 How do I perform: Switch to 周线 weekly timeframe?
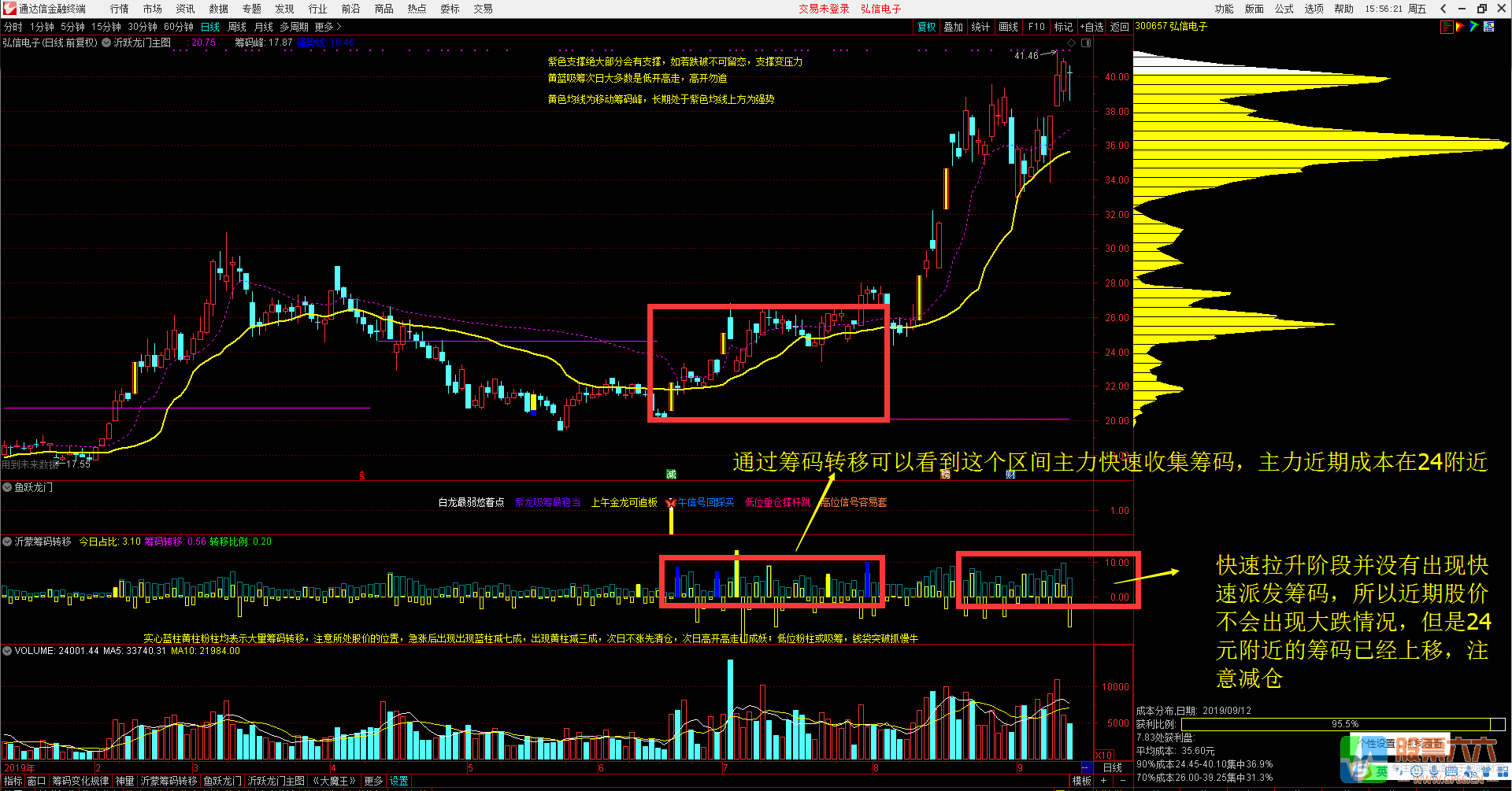pos(237,27)
